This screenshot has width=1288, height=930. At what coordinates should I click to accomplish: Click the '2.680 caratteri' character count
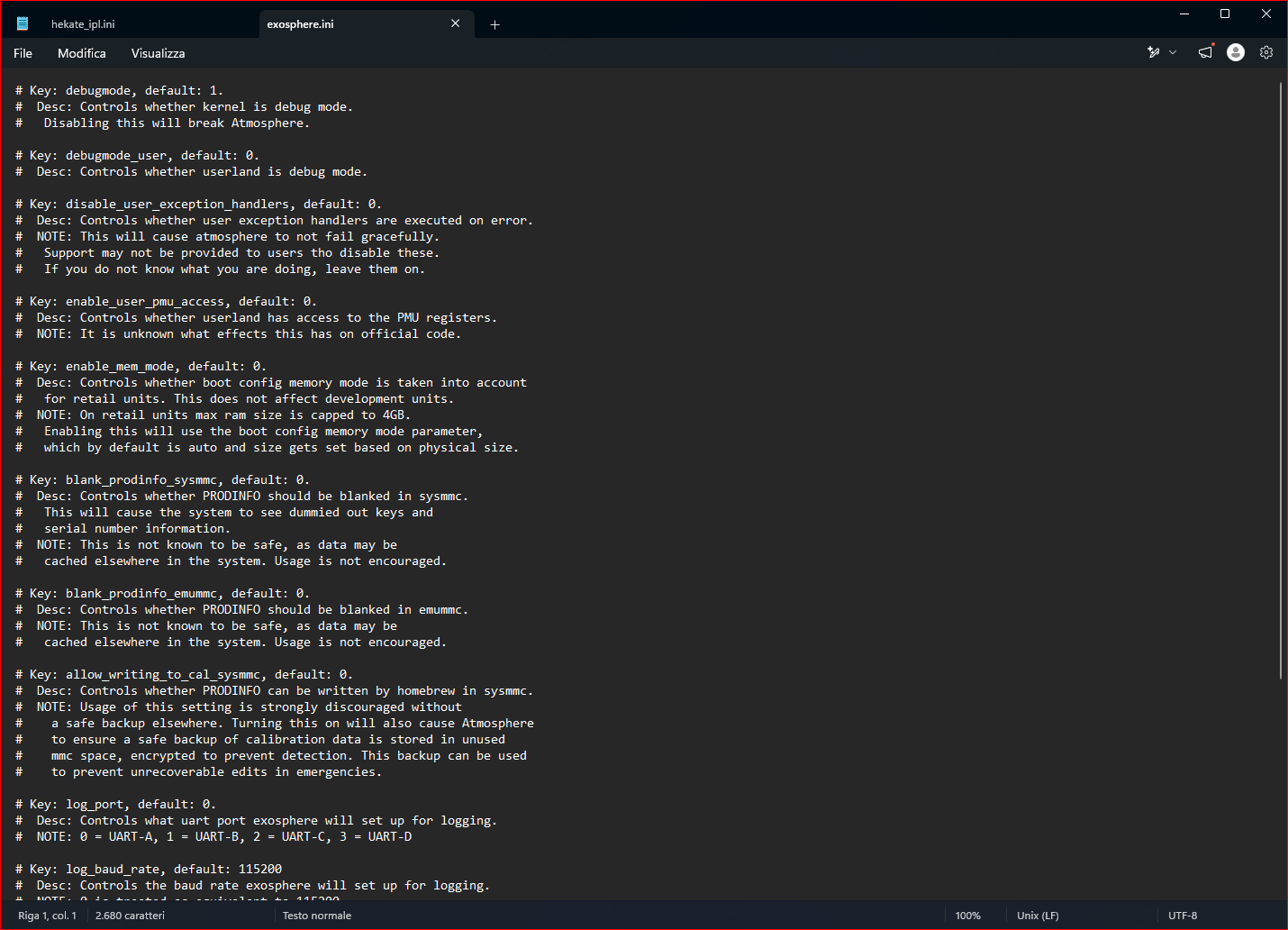[131, 916]
